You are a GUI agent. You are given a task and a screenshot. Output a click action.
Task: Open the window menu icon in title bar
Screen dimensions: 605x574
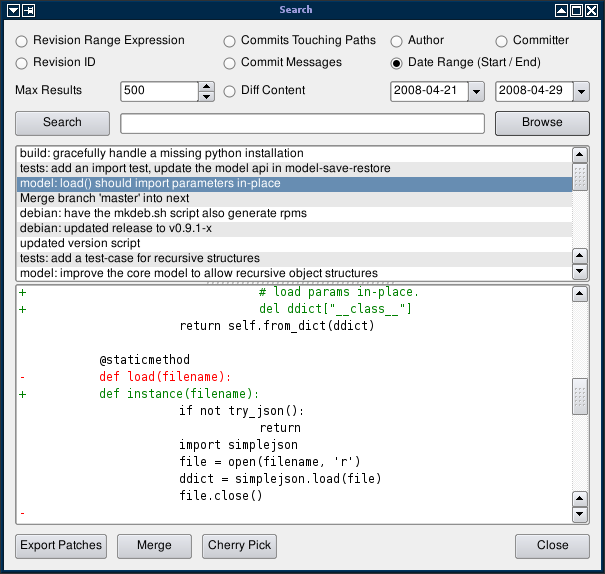(x=13, y=10)
